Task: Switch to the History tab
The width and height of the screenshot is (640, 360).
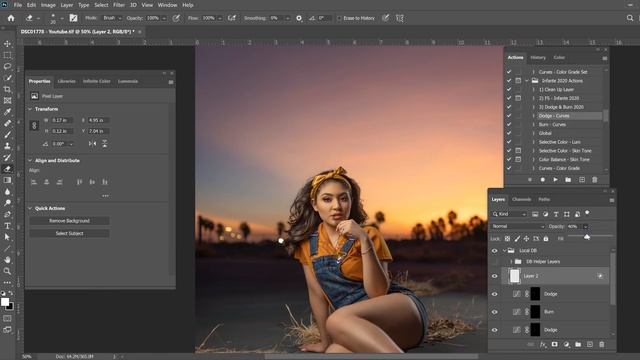Action: 538,58
